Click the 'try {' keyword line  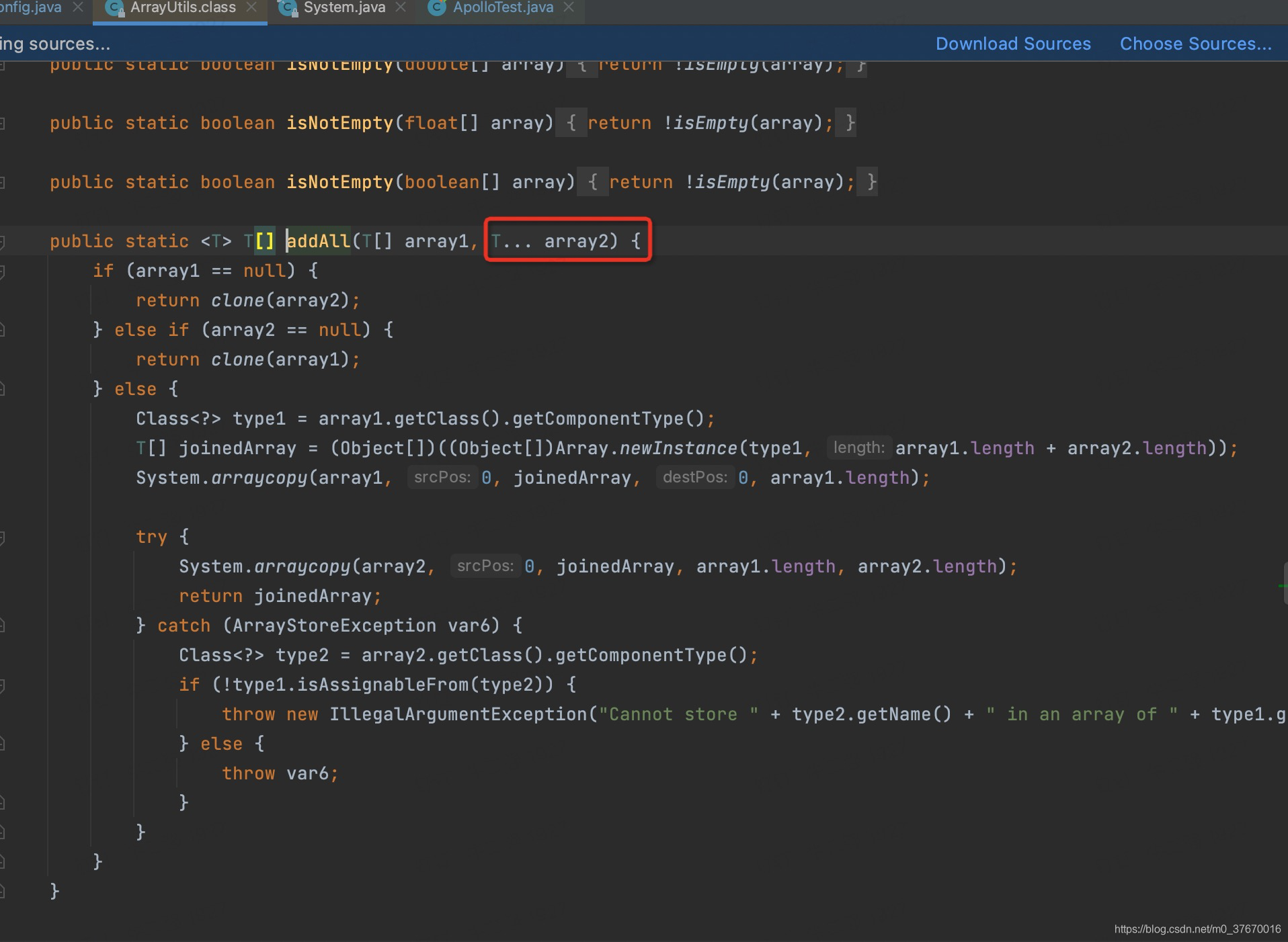163,537
